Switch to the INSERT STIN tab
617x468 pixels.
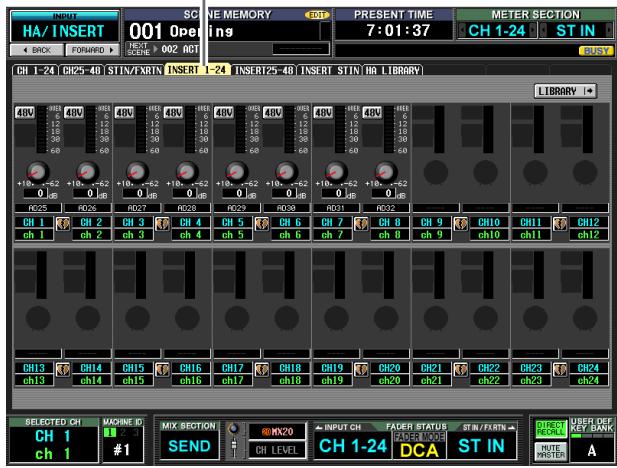329,70
